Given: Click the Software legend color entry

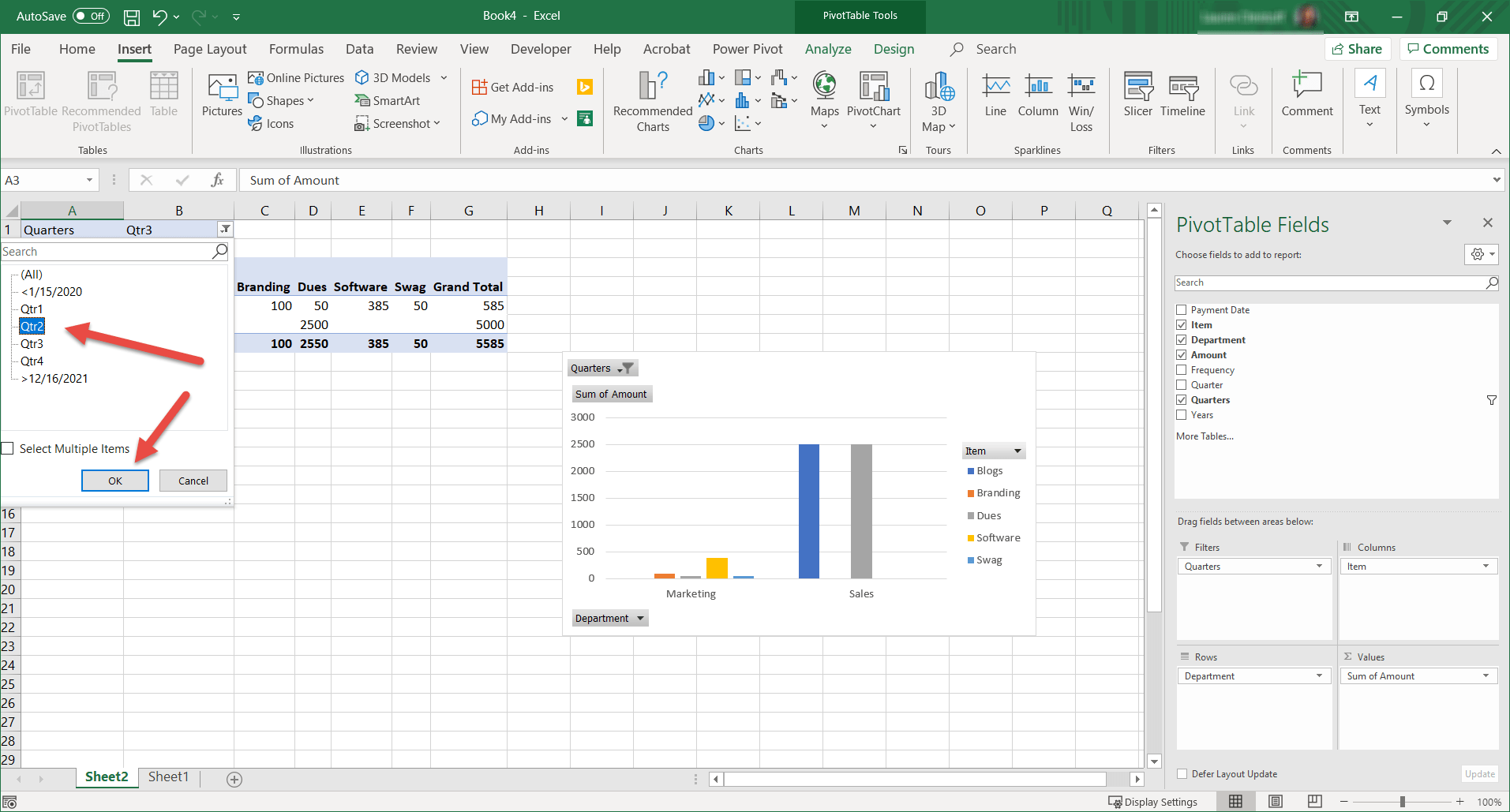Looking at the screenshot, I should 971,538.
